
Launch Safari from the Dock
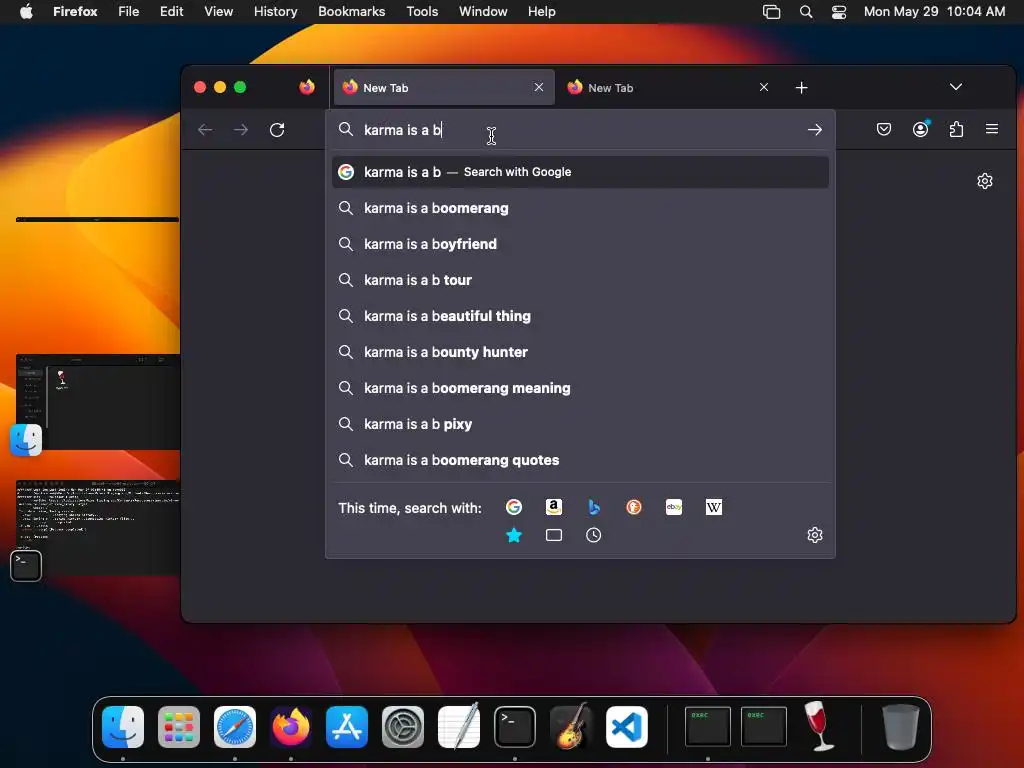tap(235, 727)
